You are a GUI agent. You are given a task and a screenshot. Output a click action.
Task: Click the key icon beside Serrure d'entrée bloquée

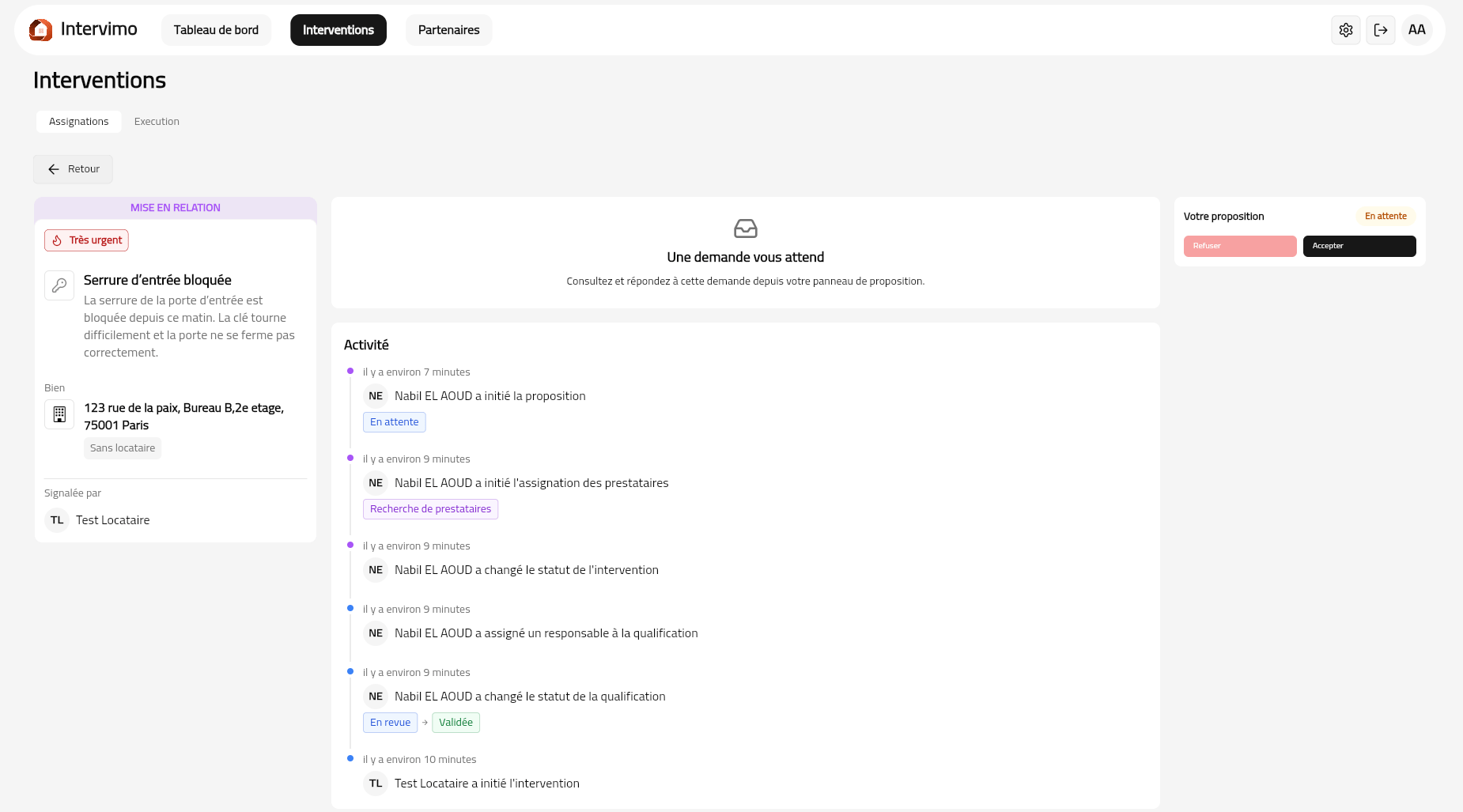pyautogui.click(x=59, y=285)
